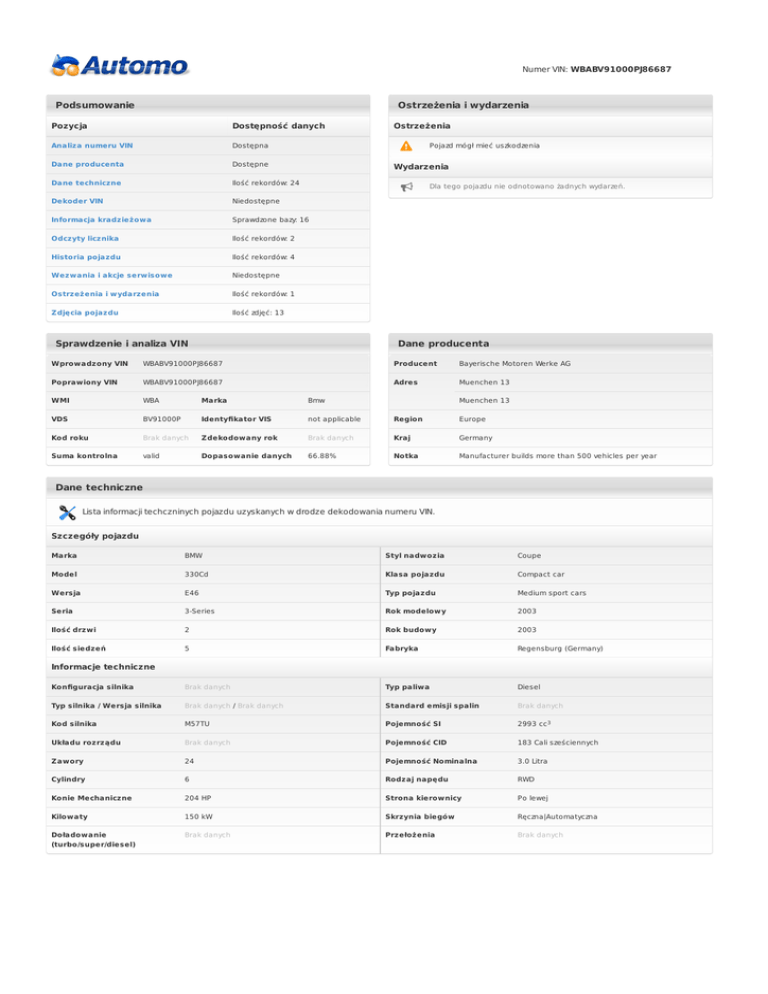View Historia pojazdu link

click(87, 257)
